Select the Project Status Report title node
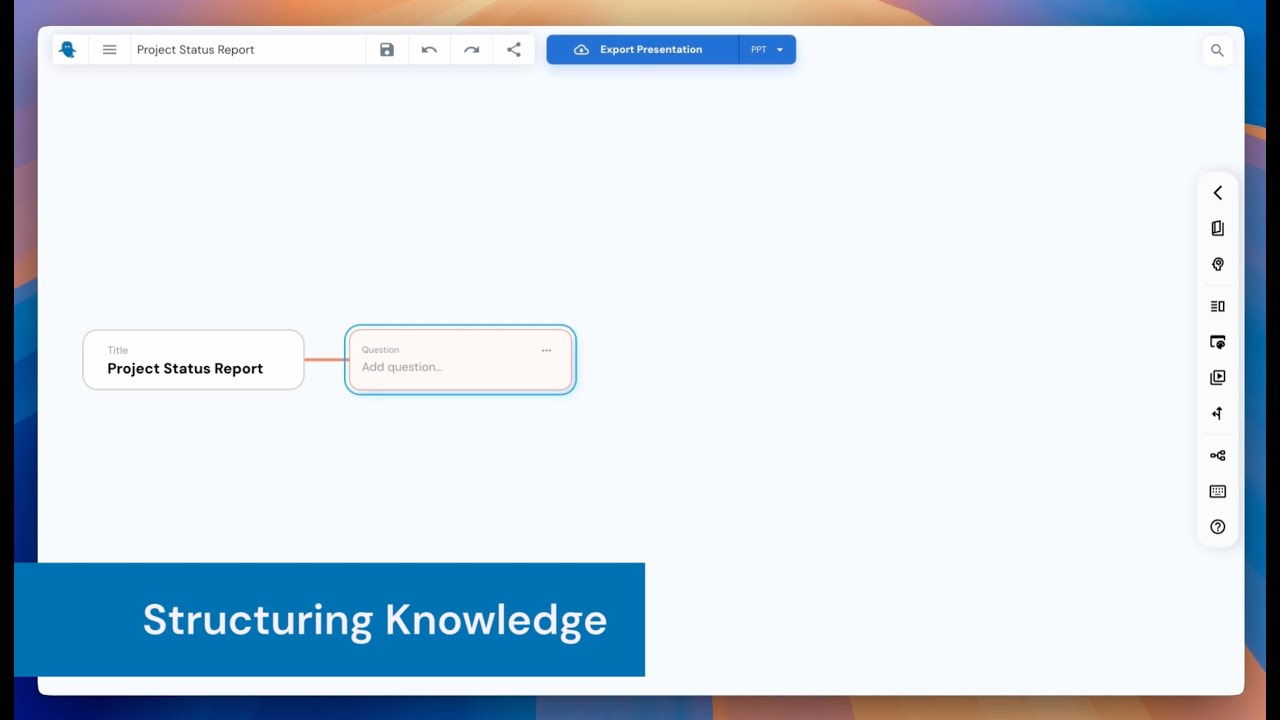 193,360
